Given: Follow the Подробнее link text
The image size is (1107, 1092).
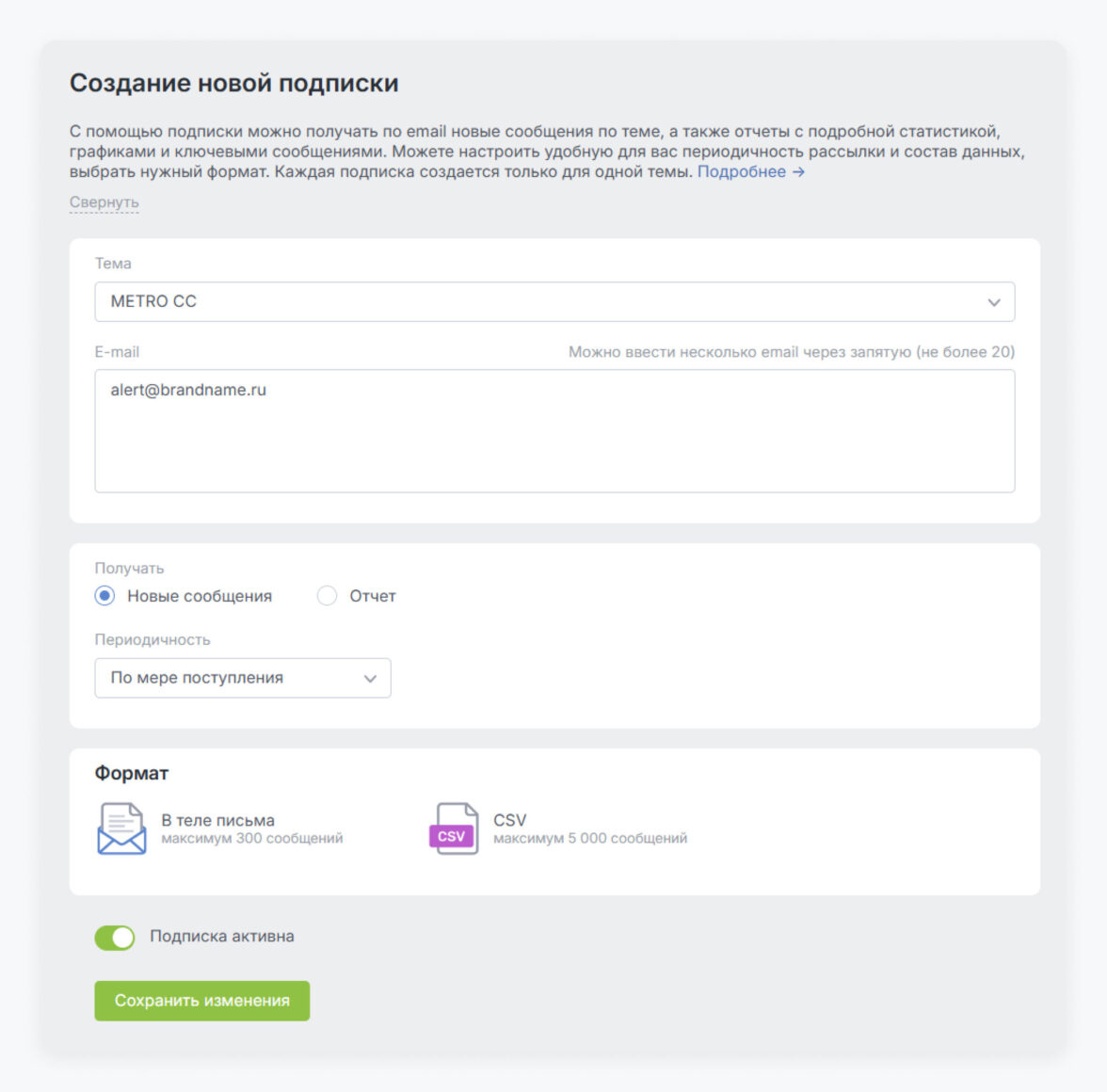Looking at the screenshot, I should coord(741,172).
